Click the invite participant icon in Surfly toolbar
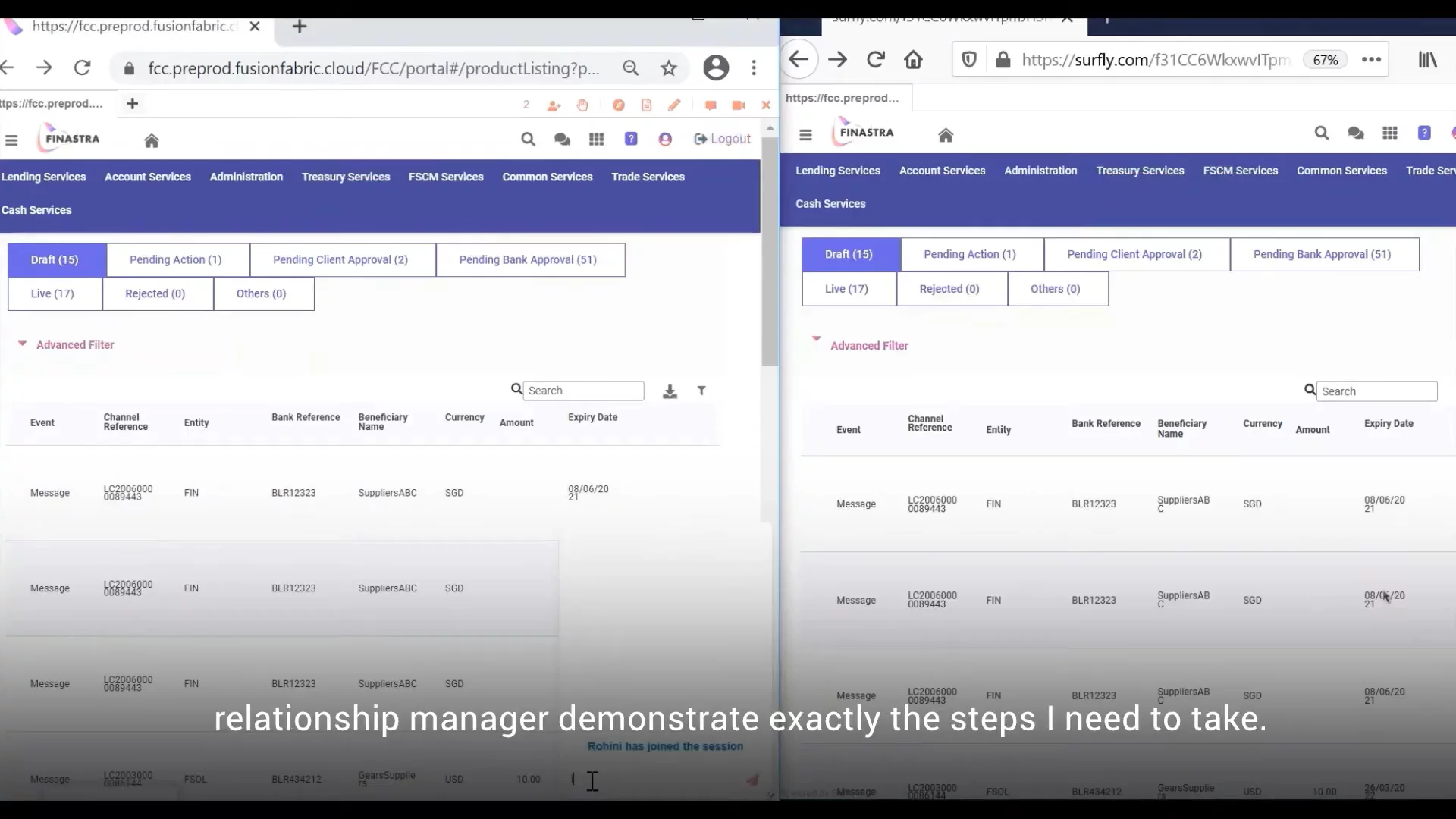 point(554,105)
